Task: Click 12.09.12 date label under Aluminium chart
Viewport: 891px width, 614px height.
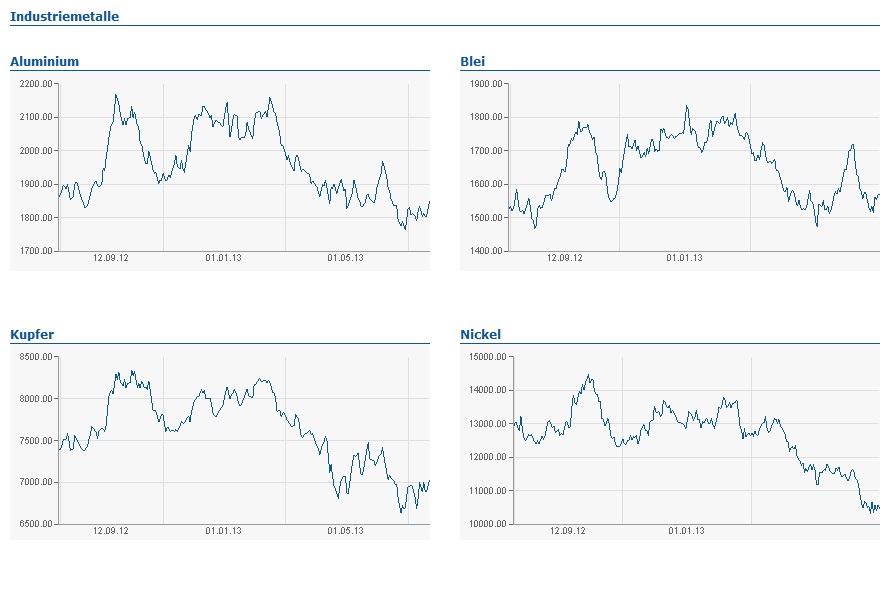Action: coord(111,258)
